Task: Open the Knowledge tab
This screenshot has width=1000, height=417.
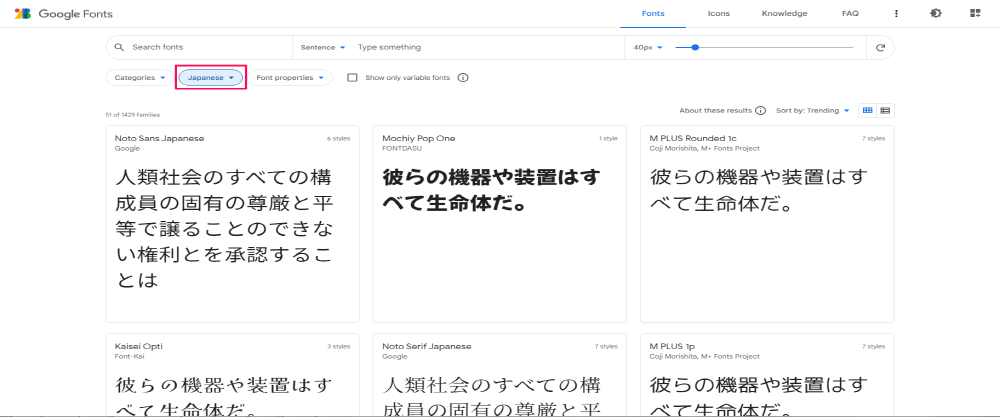Action: tap(784, 14)
